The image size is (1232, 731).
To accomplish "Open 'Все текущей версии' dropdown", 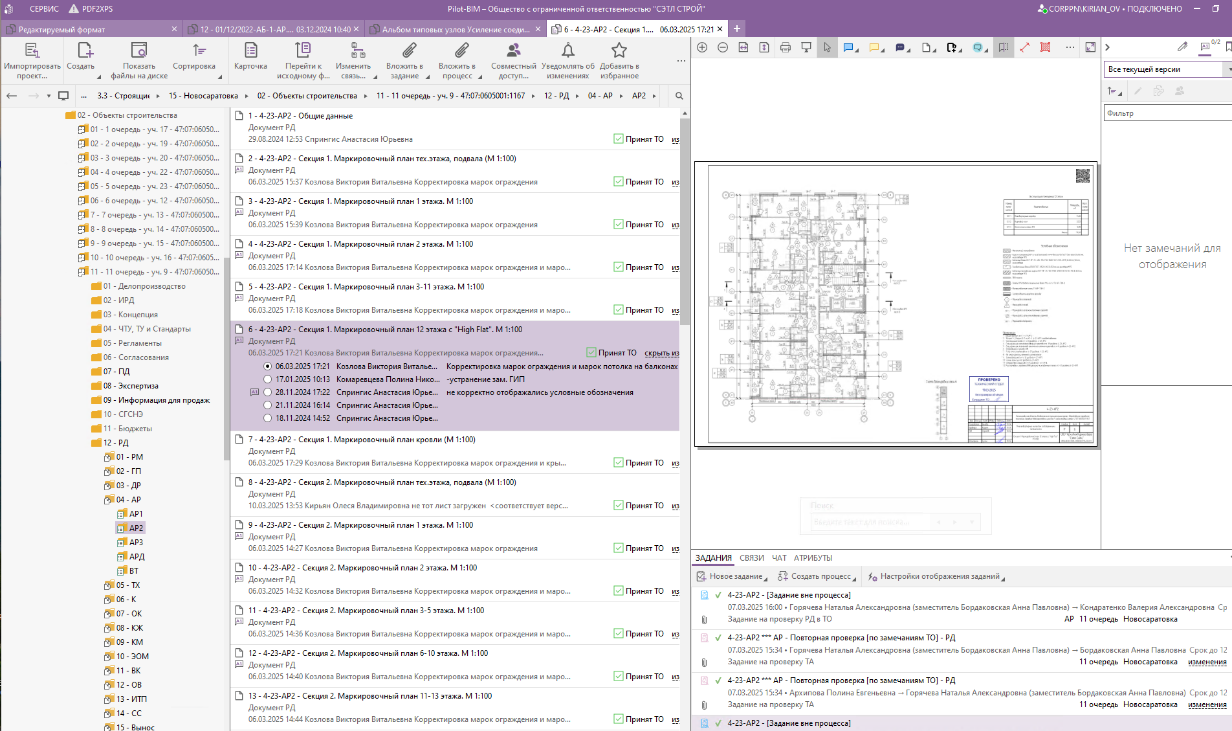I will pos(1167,70).
